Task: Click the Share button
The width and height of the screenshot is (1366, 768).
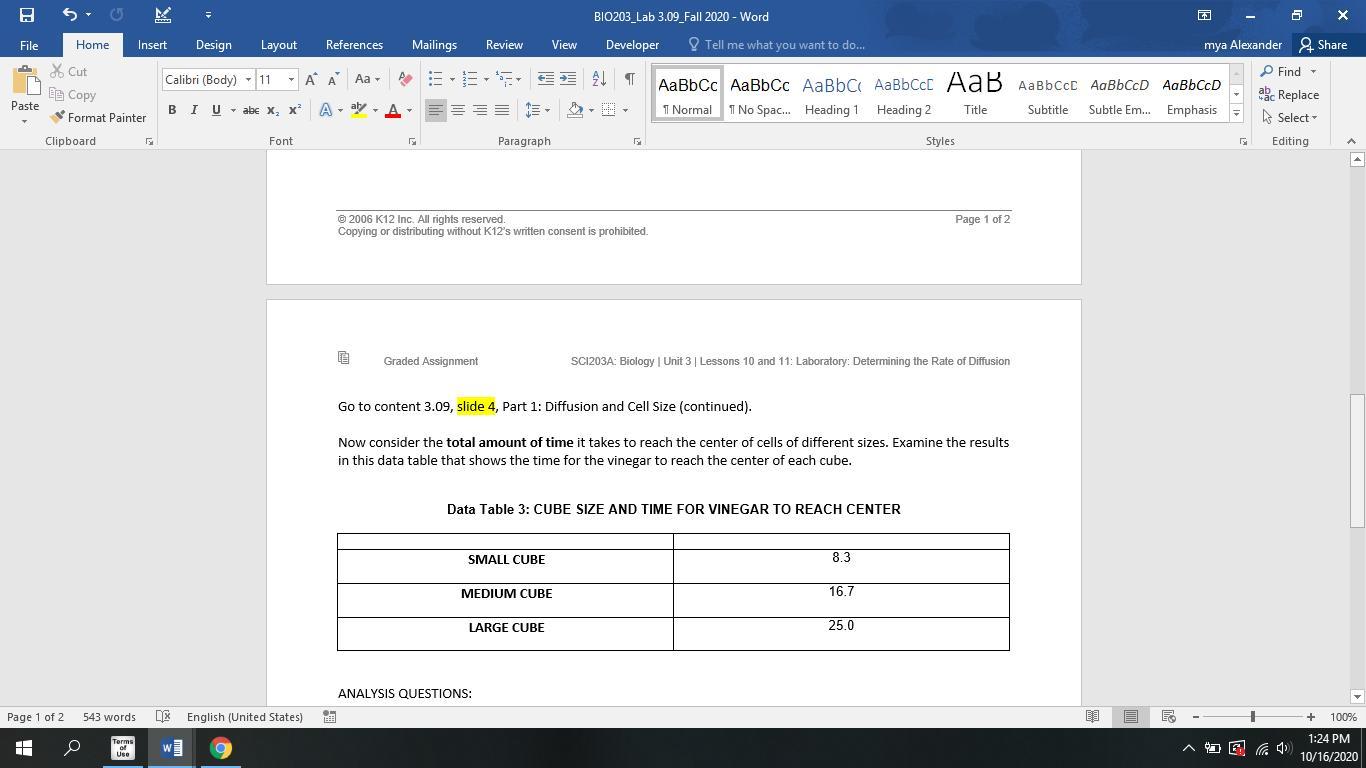Action: (x=1322, y=45)
